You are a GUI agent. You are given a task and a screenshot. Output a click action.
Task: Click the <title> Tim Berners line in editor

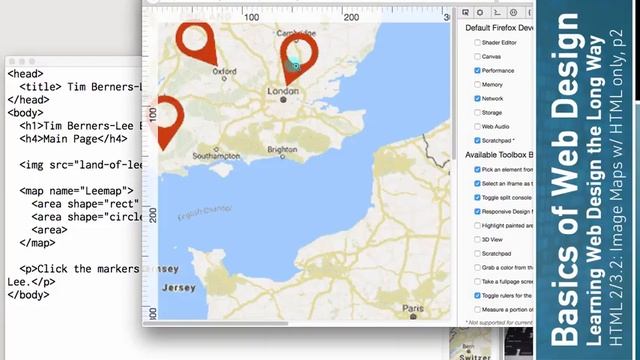80,87
